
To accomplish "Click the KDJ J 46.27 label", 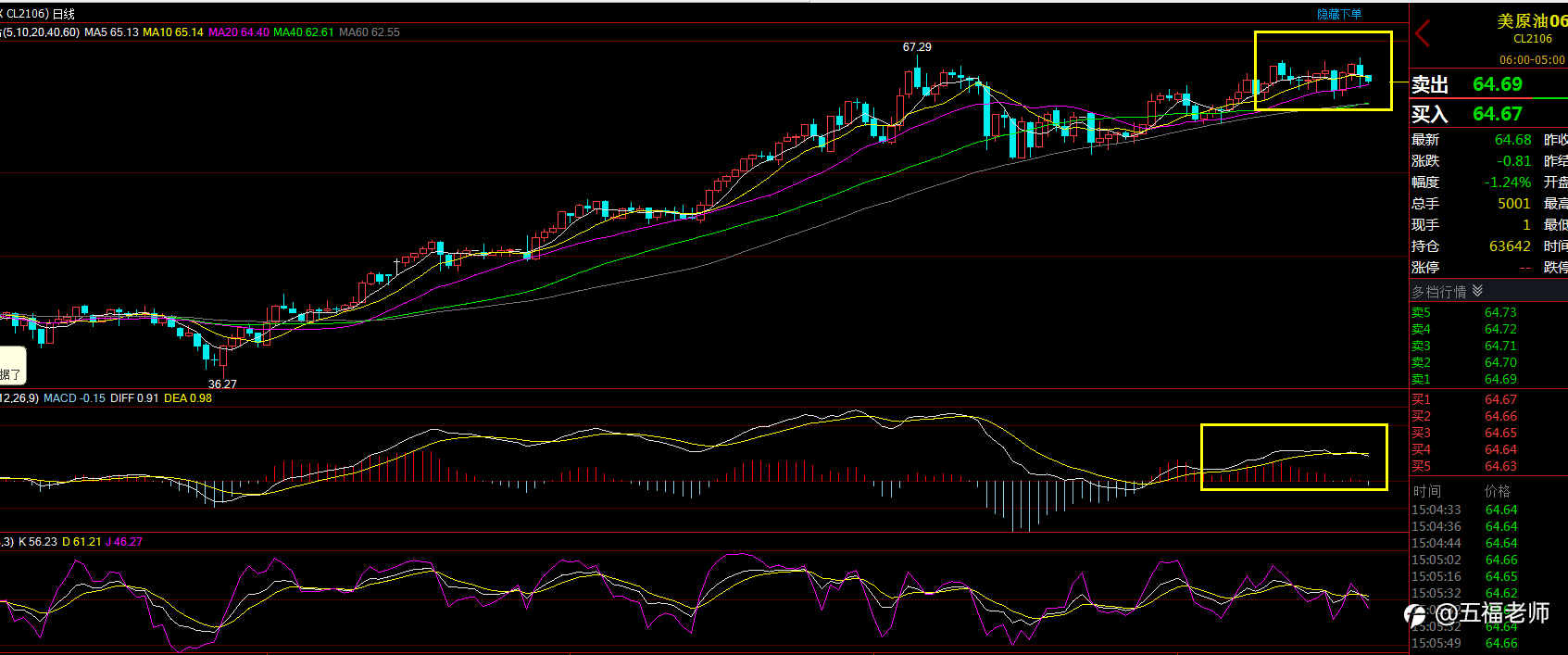I will (124, 542).
